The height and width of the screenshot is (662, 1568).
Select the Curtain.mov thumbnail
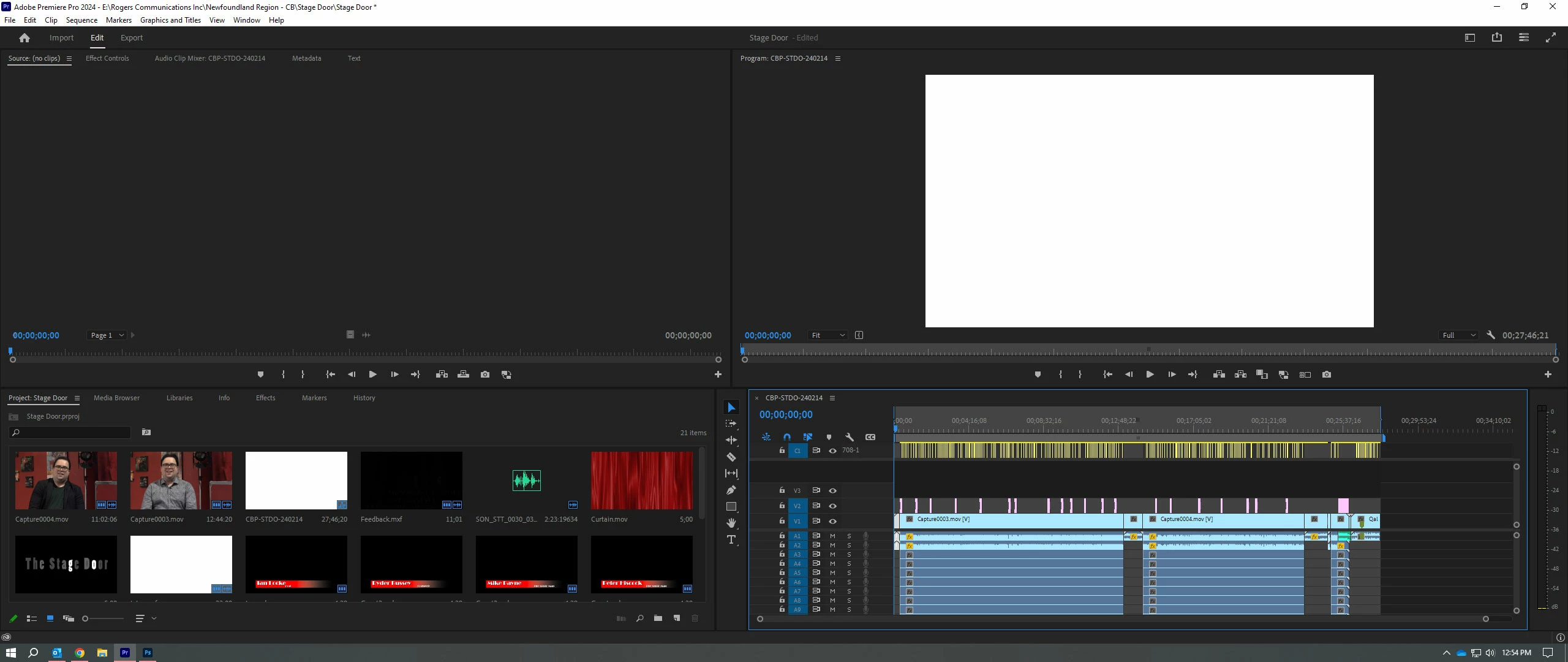point(641,481)
